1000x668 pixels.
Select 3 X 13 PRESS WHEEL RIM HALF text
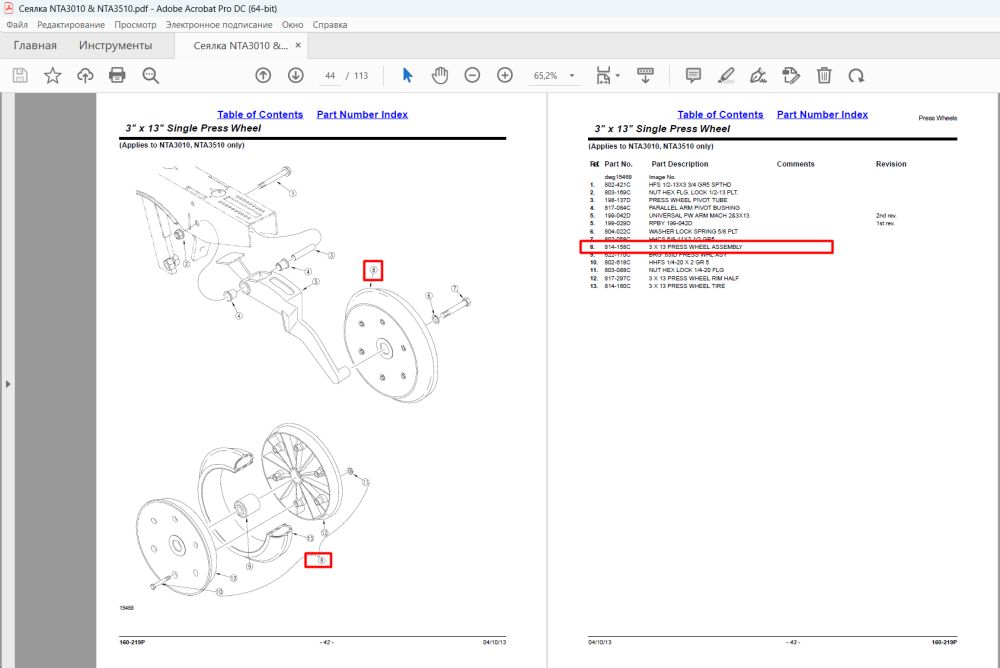[x=694, y=278]
